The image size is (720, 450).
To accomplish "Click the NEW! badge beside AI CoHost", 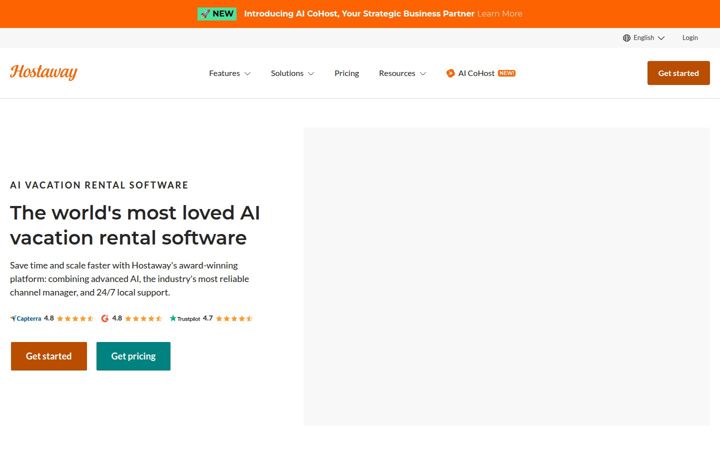I will tap(506, 73).
